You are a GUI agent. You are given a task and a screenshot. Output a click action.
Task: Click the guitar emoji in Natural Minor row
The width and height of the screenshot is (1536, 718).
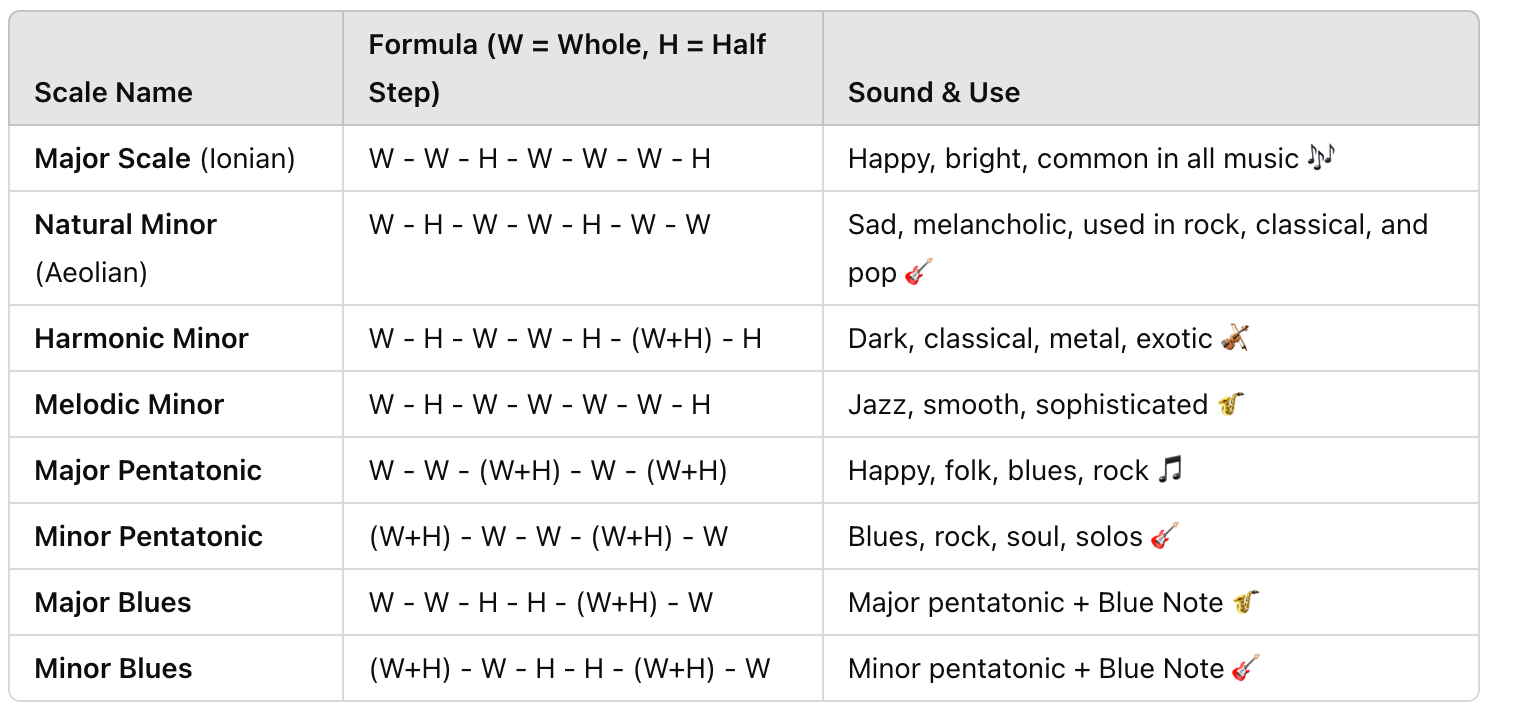(918, 272)
